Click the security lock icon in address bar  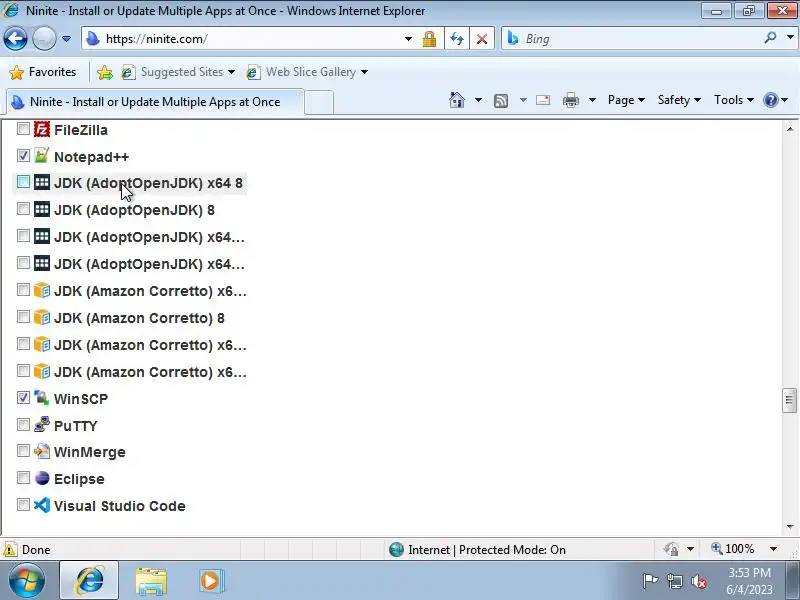[429, 39]
